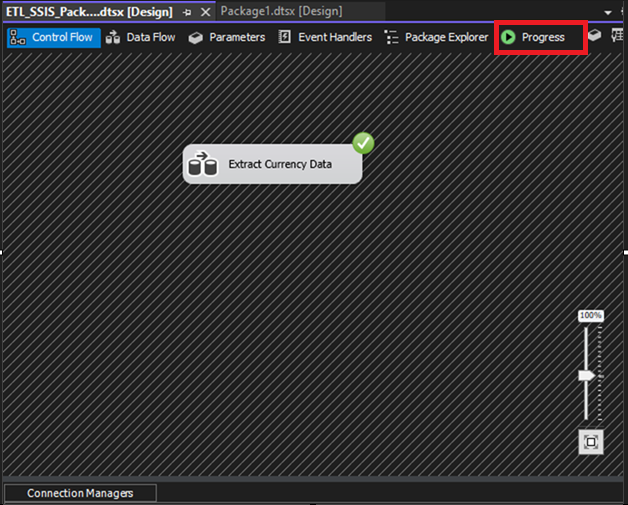
Task: Click the zoom slider handle
Action: tap(586, 376)
